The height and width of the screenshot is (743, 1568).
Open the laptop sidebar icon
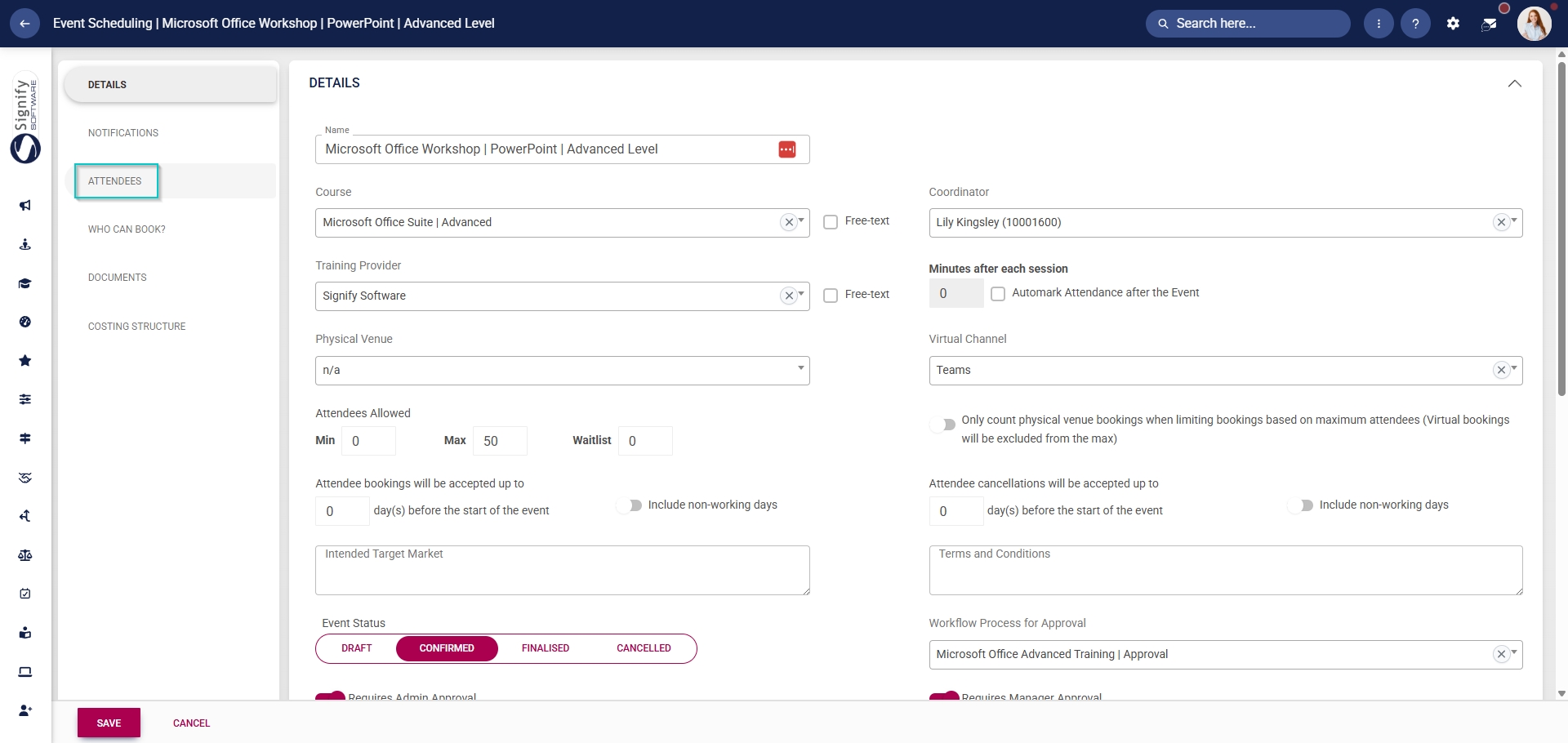click(25, 672)
